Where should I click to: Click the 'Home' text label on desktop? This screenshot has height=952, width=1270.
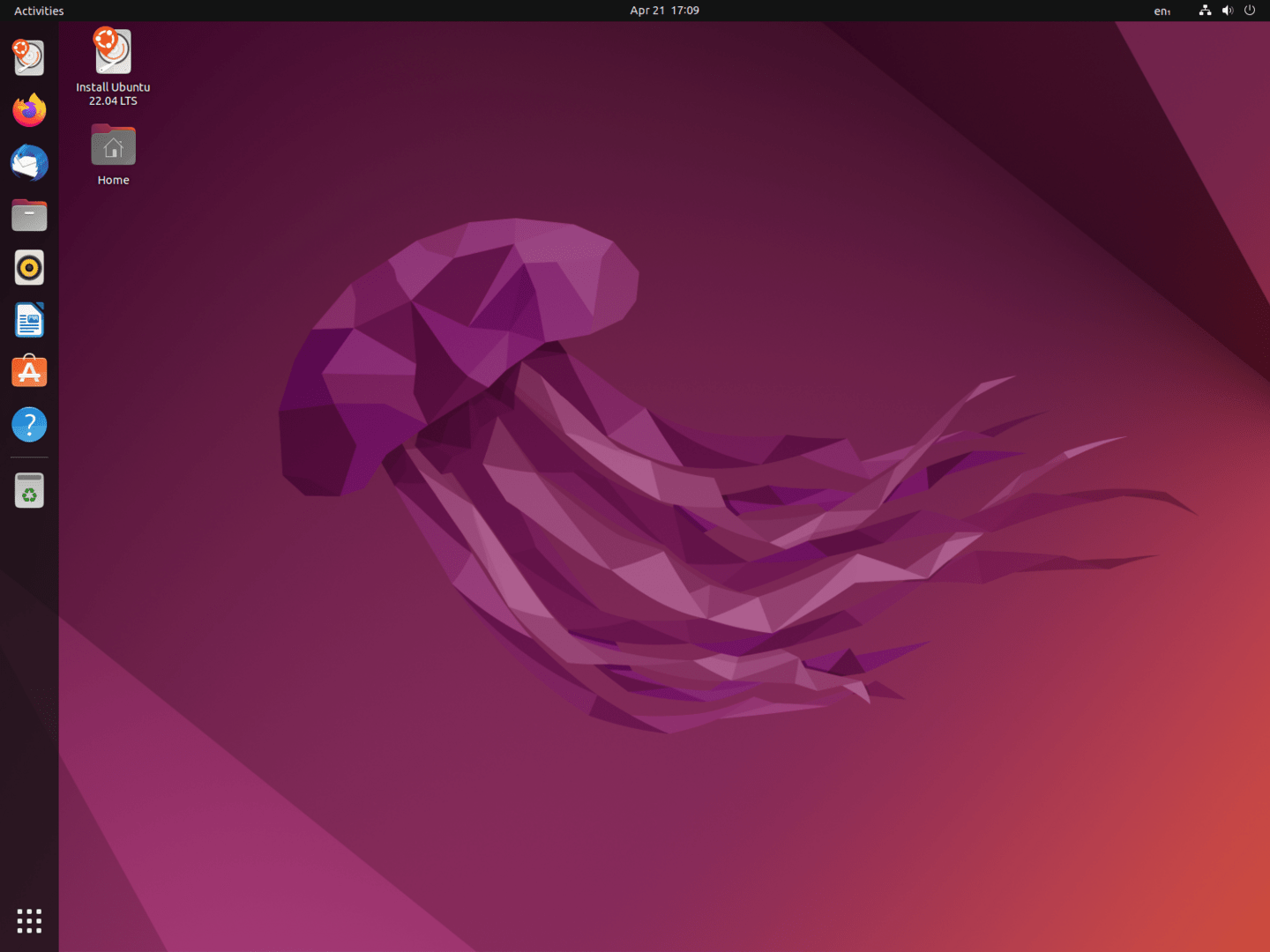(x=113, y=180)
